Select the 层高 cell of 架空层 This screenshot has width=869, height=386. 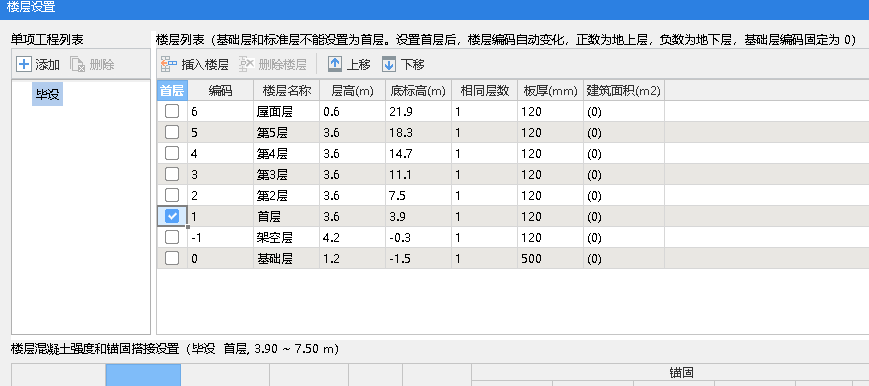pyautogui.click(x=352, y=237)
